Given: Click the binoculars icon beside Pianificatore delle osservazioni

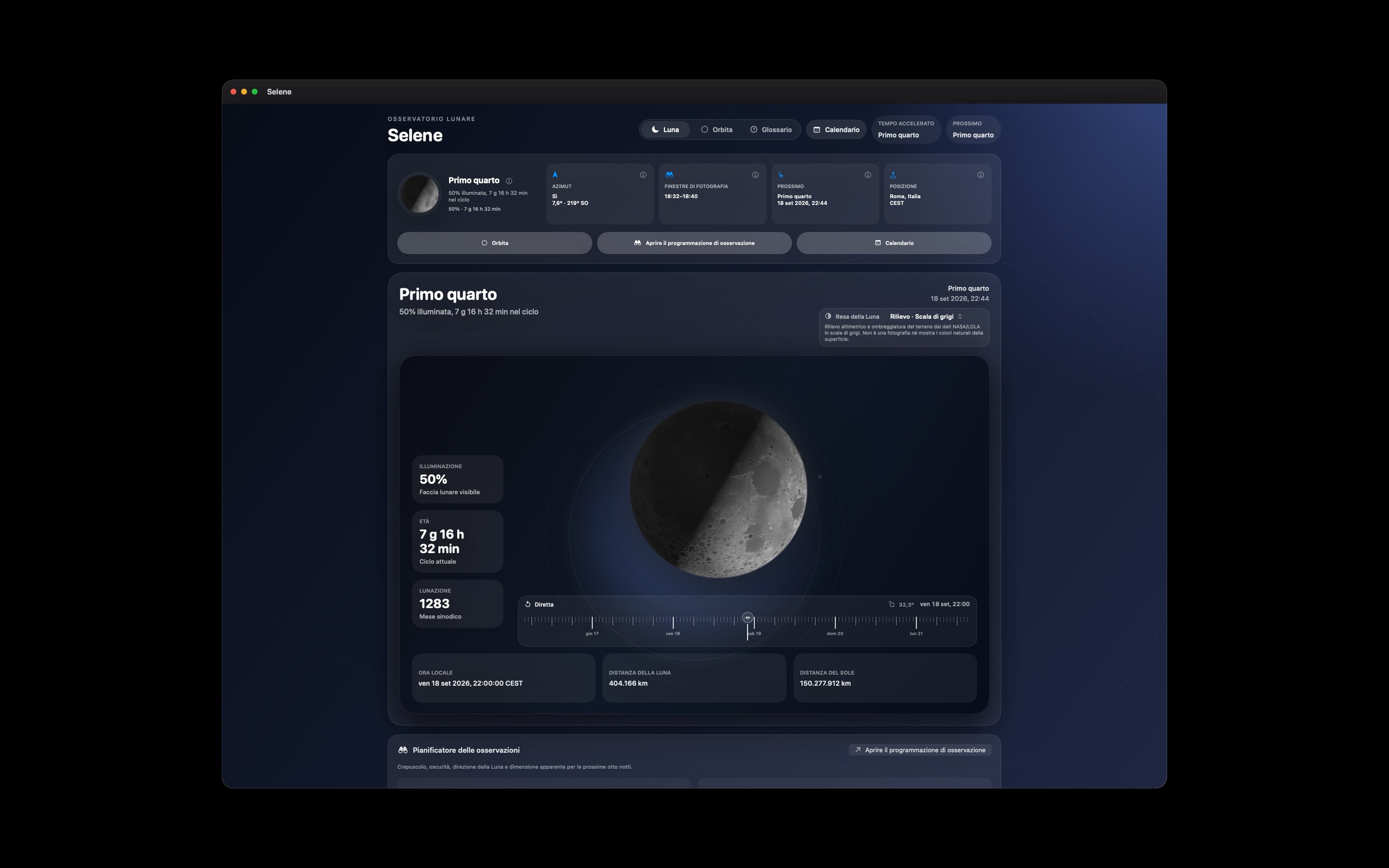Looking at the screenshot, I should (403, 750).
